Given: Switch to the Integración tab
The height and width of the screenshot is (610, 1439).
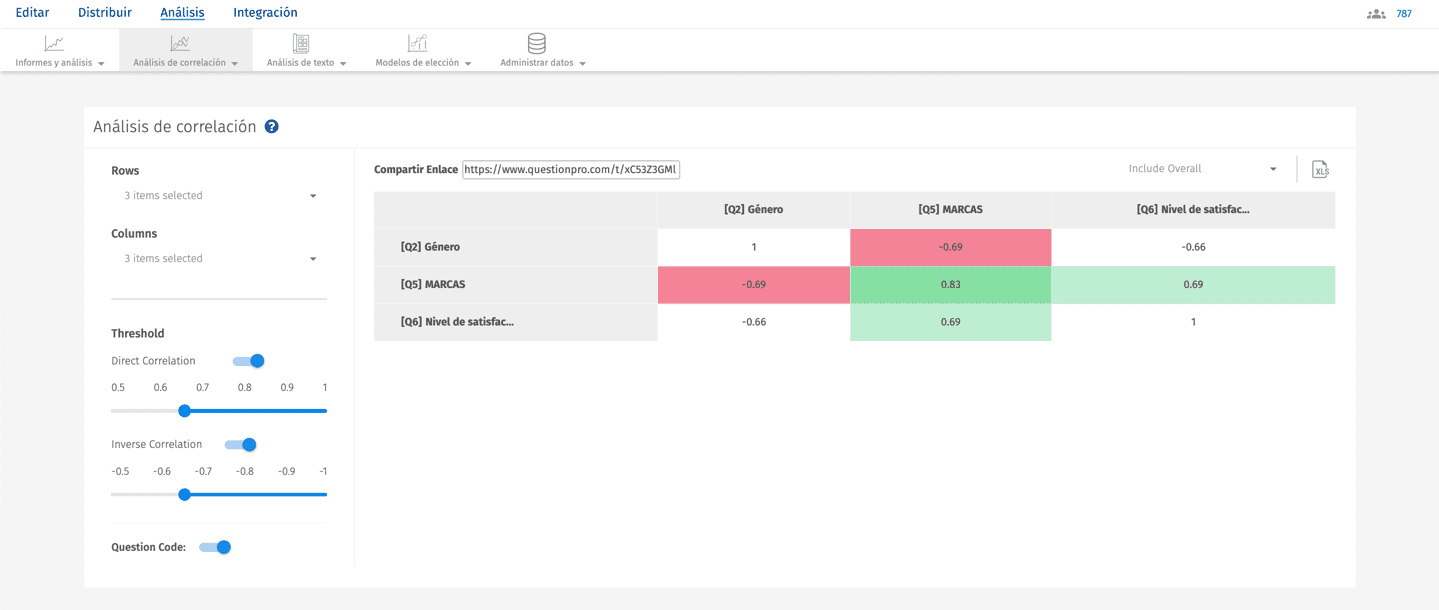Looking at the screenshot, I should pos(265,13).
